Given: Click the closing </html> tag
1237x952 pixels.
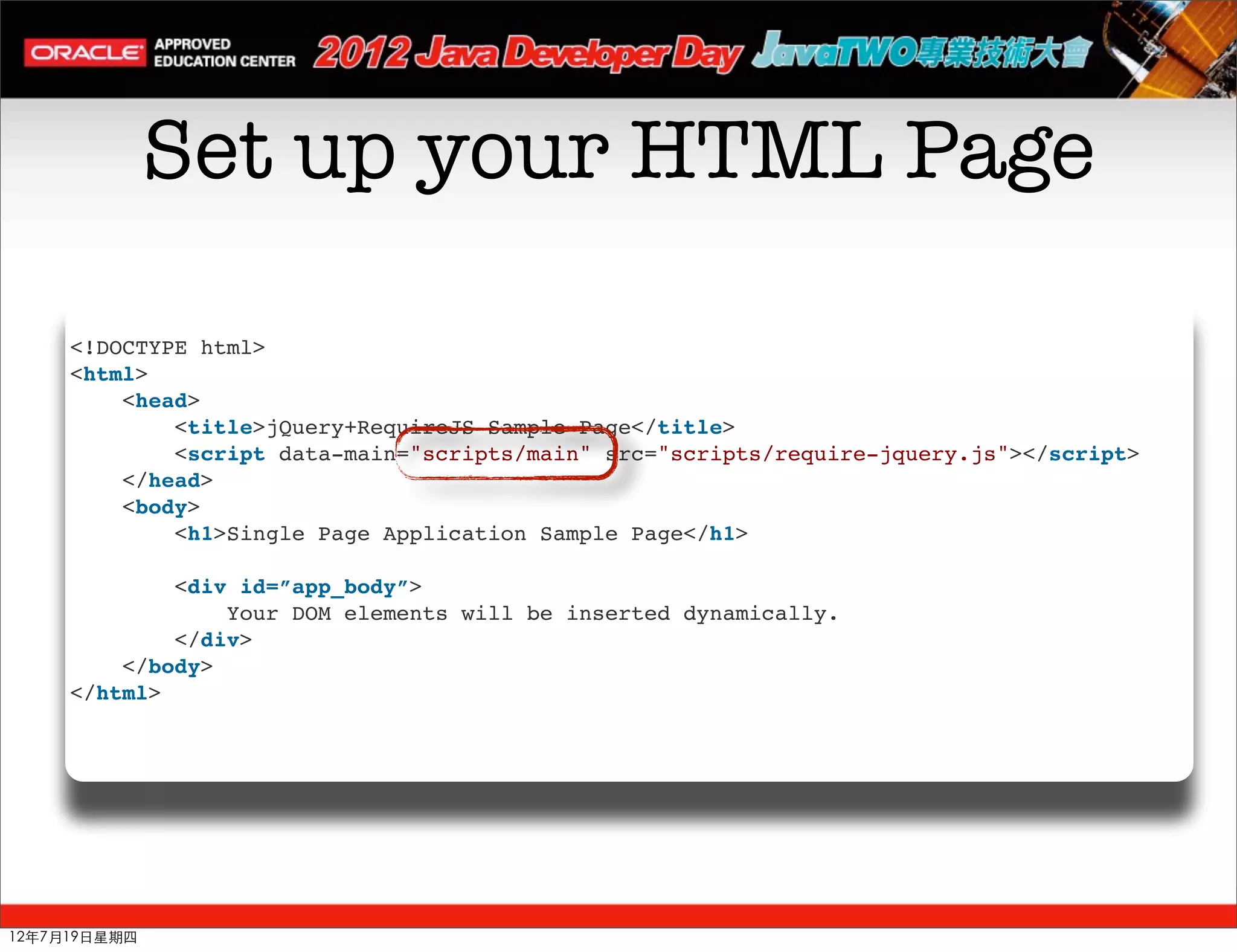Looking at the screenshot, I should click(115, 693).
